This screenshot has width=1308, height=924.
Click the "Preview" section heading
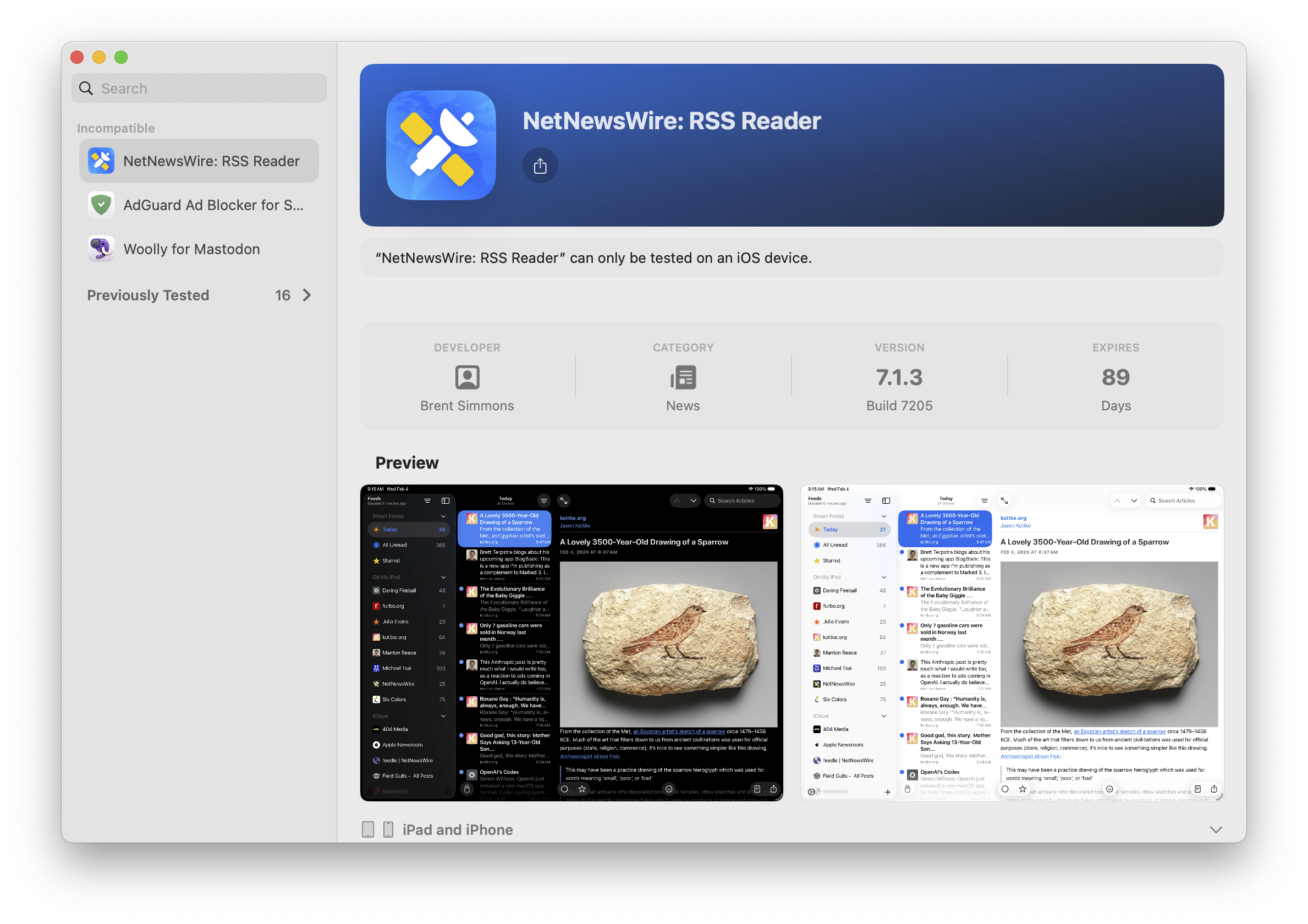click(x=407, y=463)
